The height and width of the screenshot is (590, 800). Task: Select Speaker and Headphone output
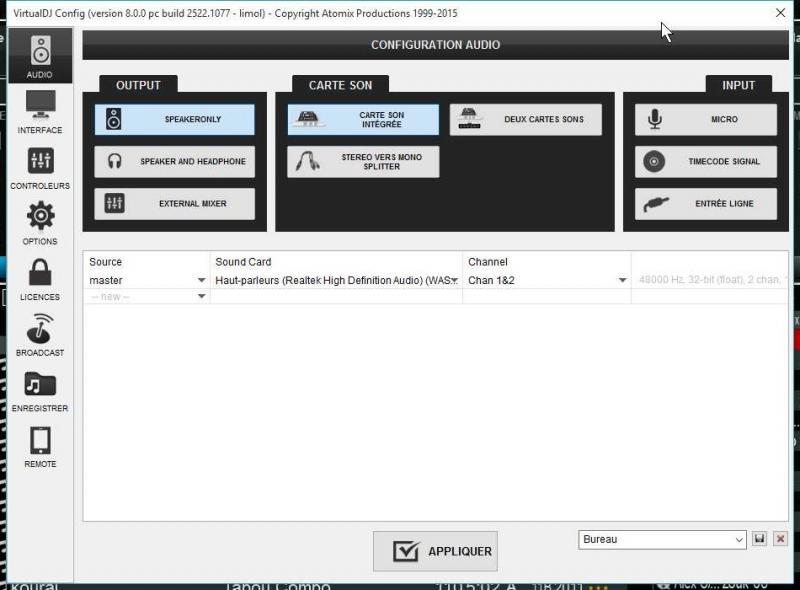(x=175, y=162)
